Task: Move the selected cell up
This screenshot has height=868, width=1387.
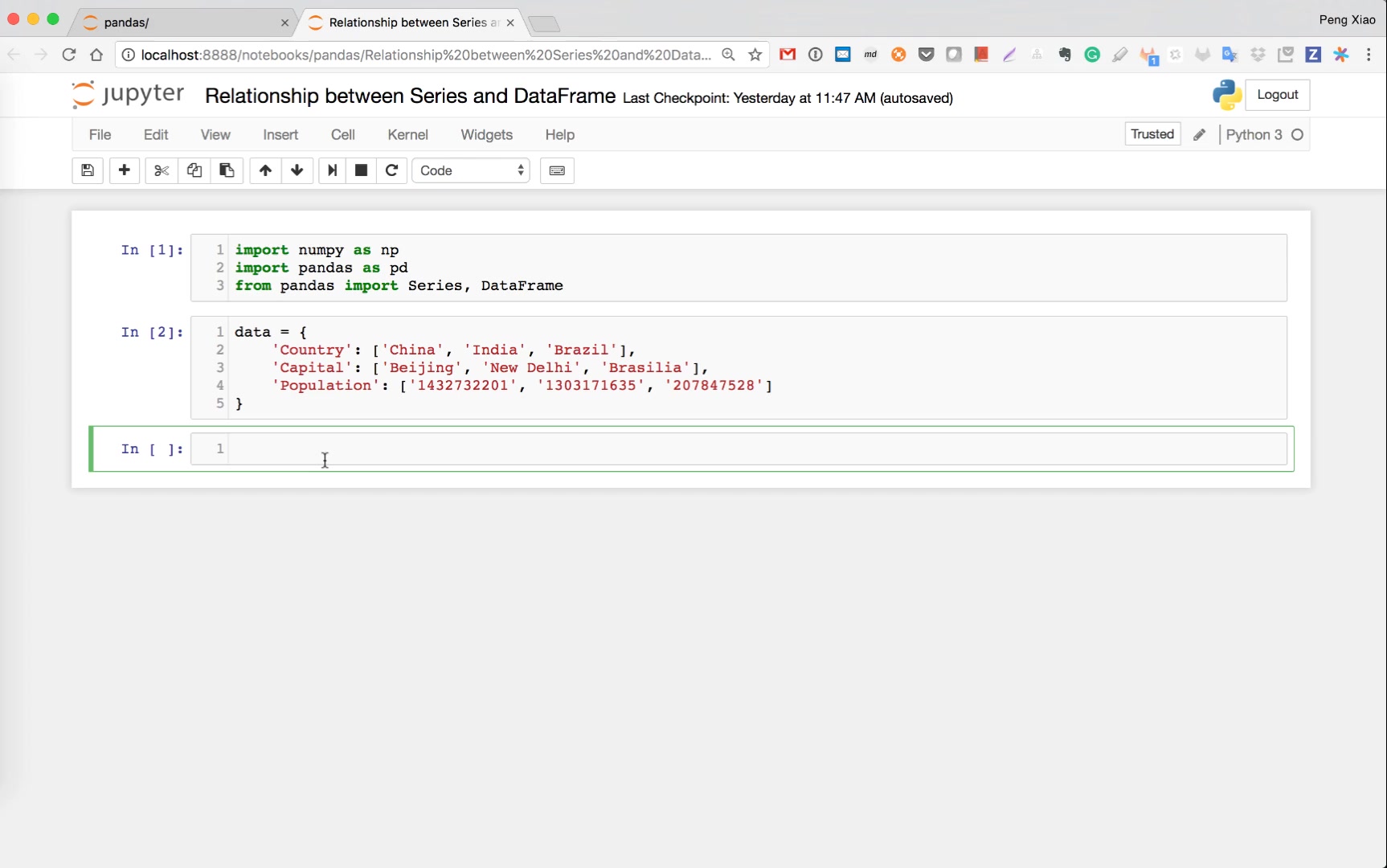Action: (265, 170)
